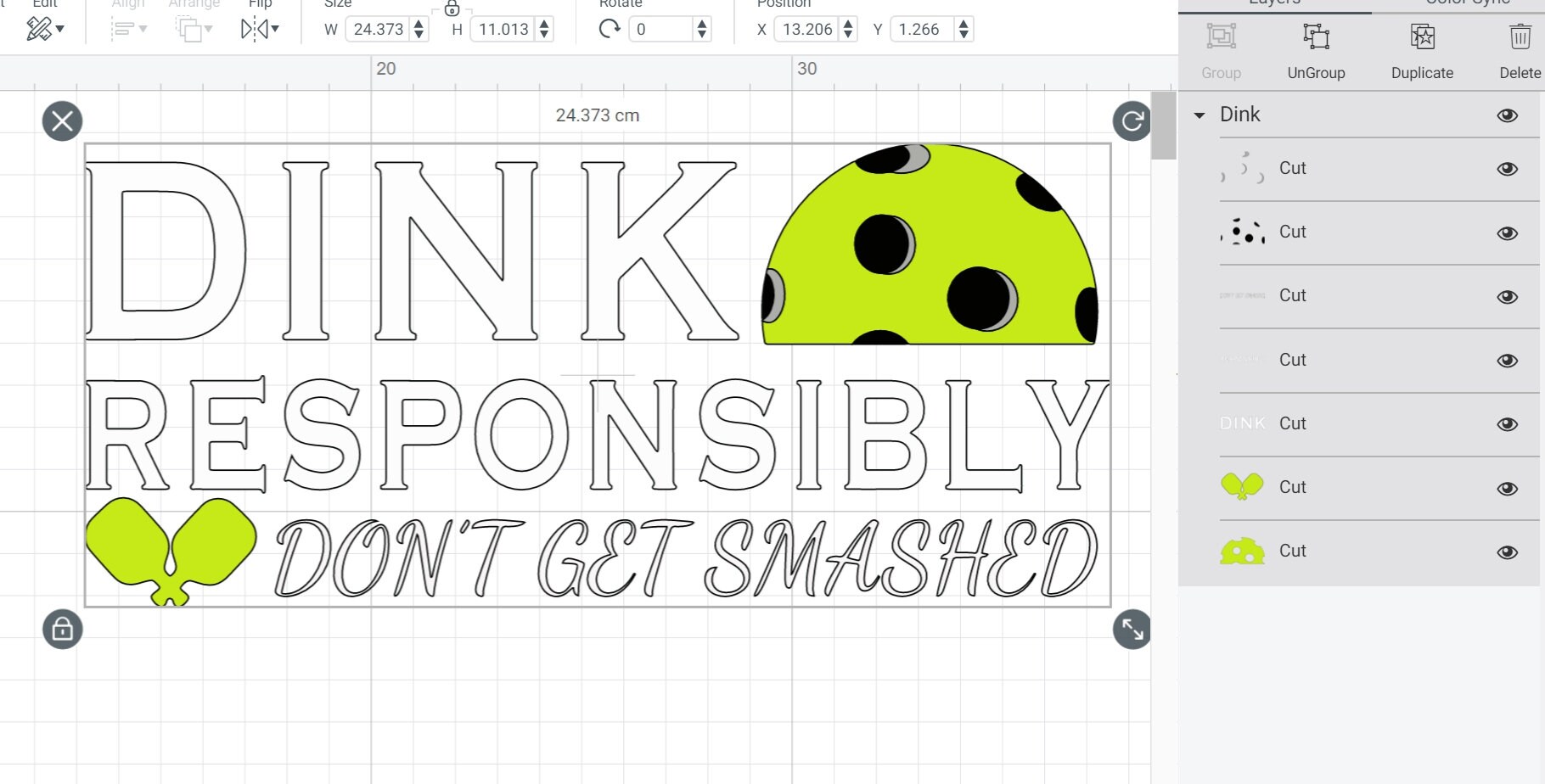Screen dimensions: 1545x784
Task: Toggle the size aspect ratio lock
Action: [452, 10]
